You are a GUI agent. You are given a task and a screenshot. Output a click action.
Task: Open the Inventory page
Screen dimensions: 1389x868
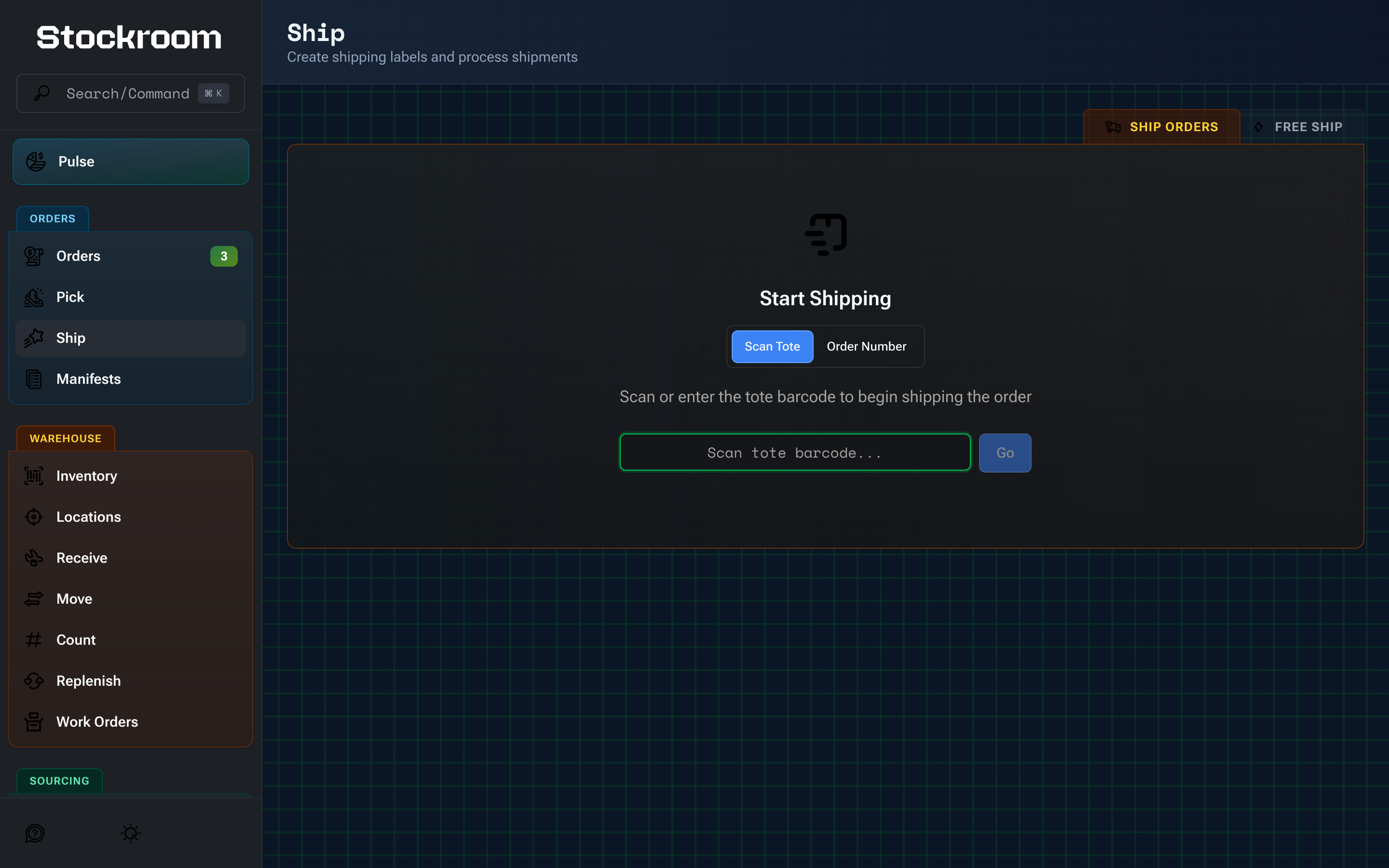tap(131, 476)
